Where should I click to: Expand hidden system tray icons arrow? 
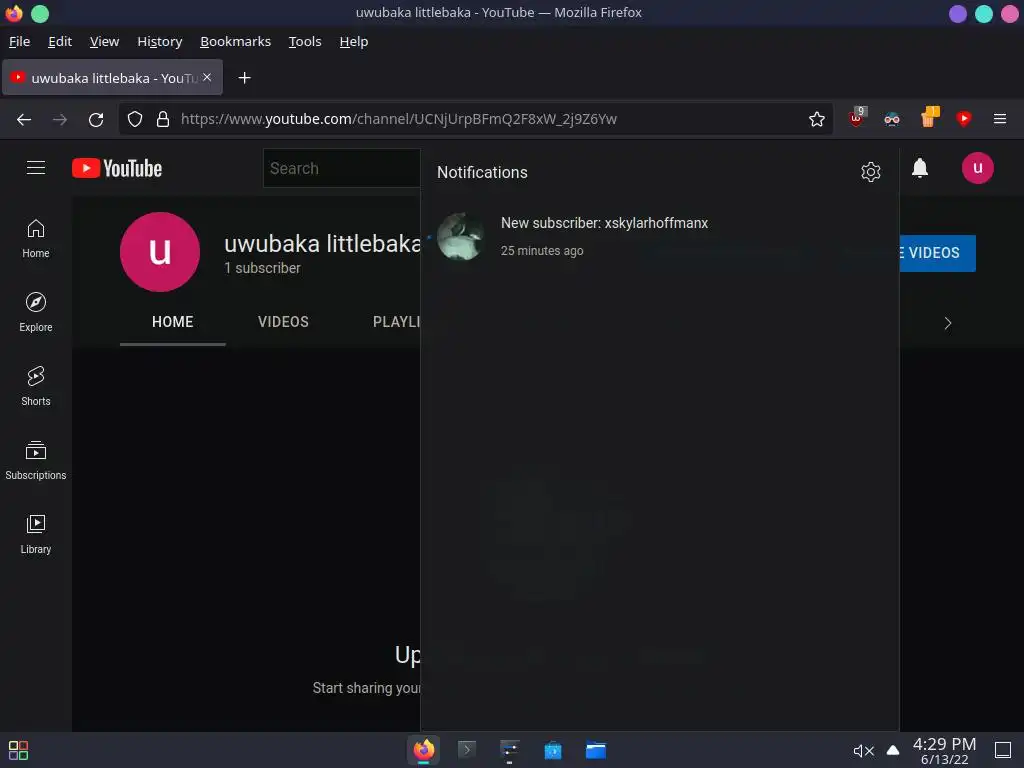pyautogui.click(x=893, y=750)
